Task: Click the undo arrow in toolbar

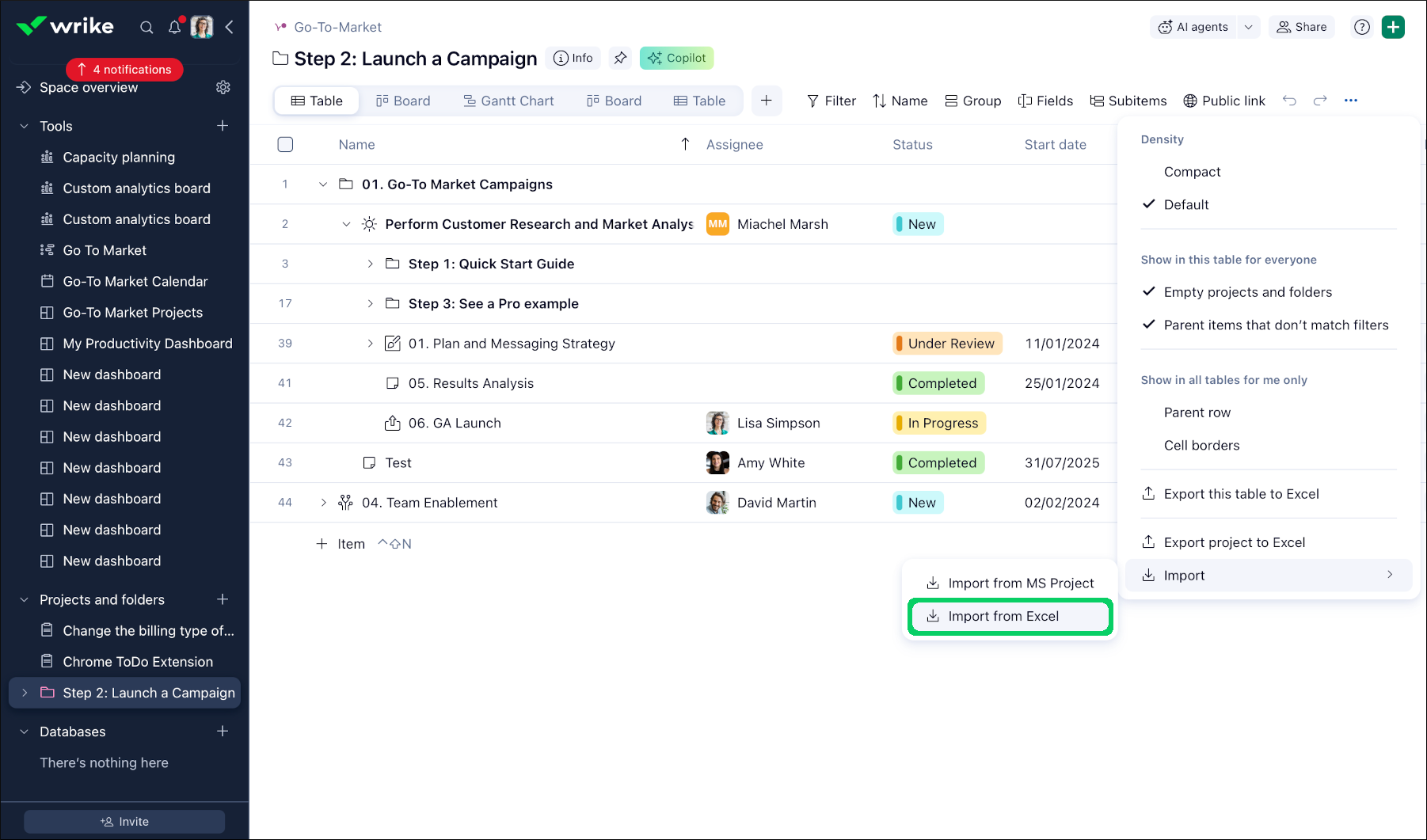Action: (1289, 101)
